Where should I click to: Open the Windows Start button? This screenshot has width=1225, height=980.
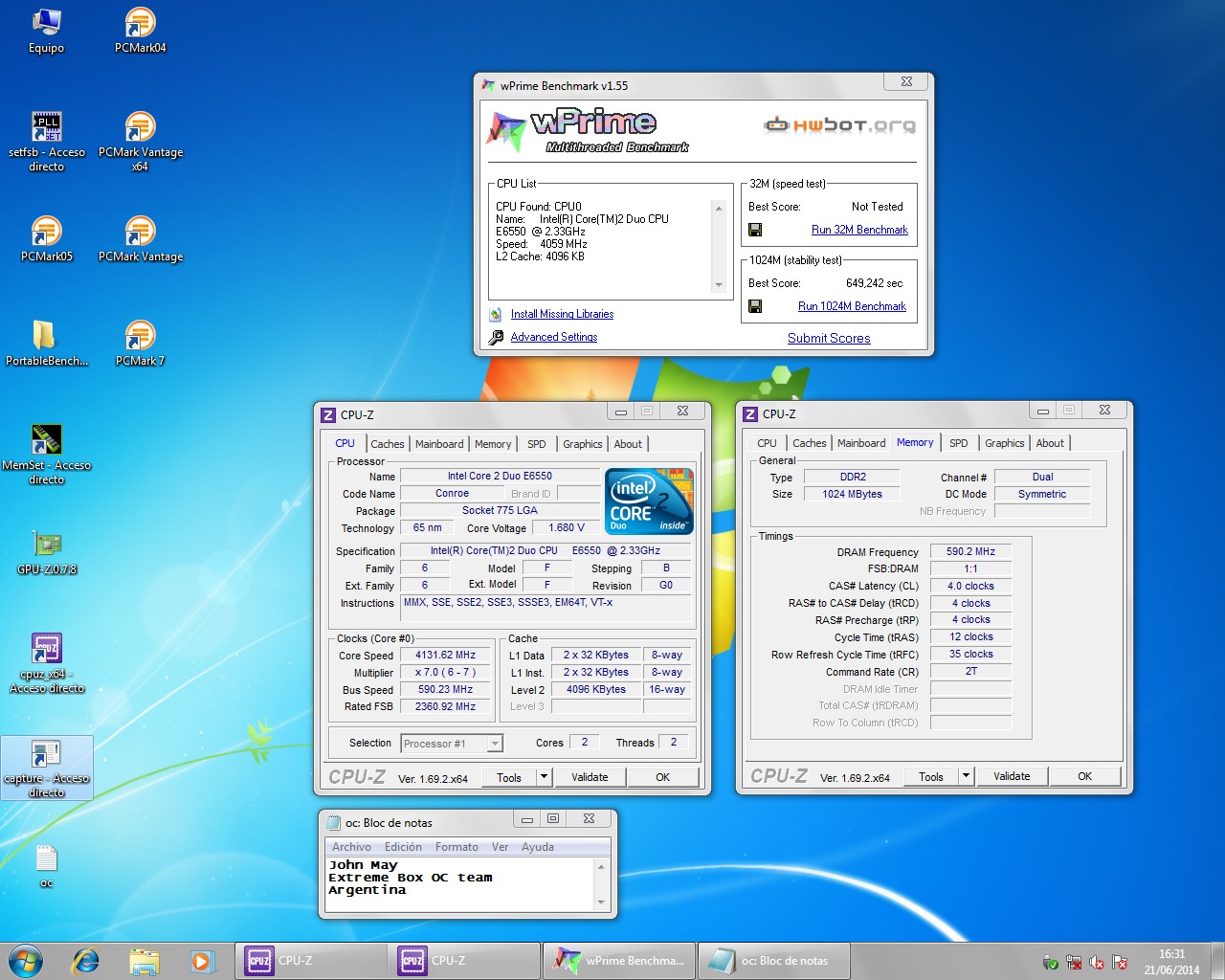pos(26,961)
